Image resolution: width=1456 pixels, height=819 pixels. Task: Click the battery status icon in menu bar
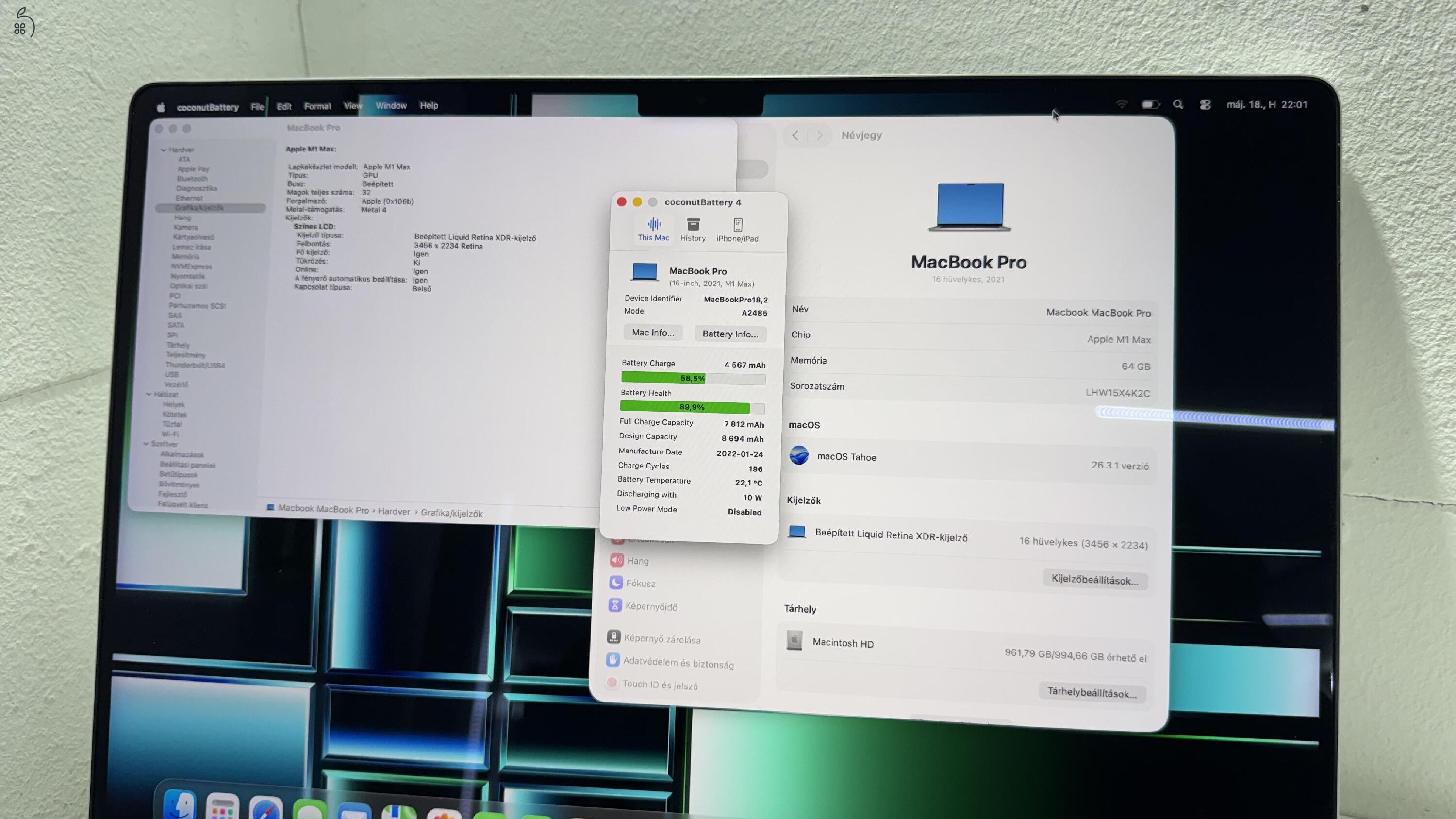point(1150,104)
